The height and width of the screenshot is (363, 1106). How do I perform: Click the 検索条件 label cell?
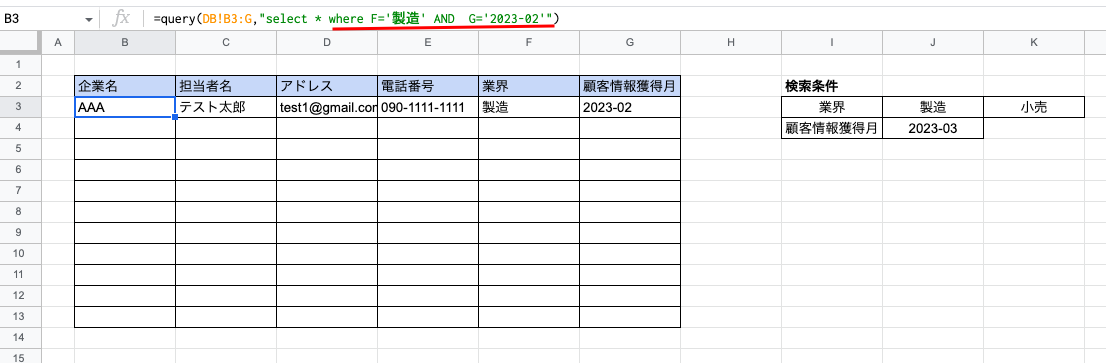pos(832,86)
